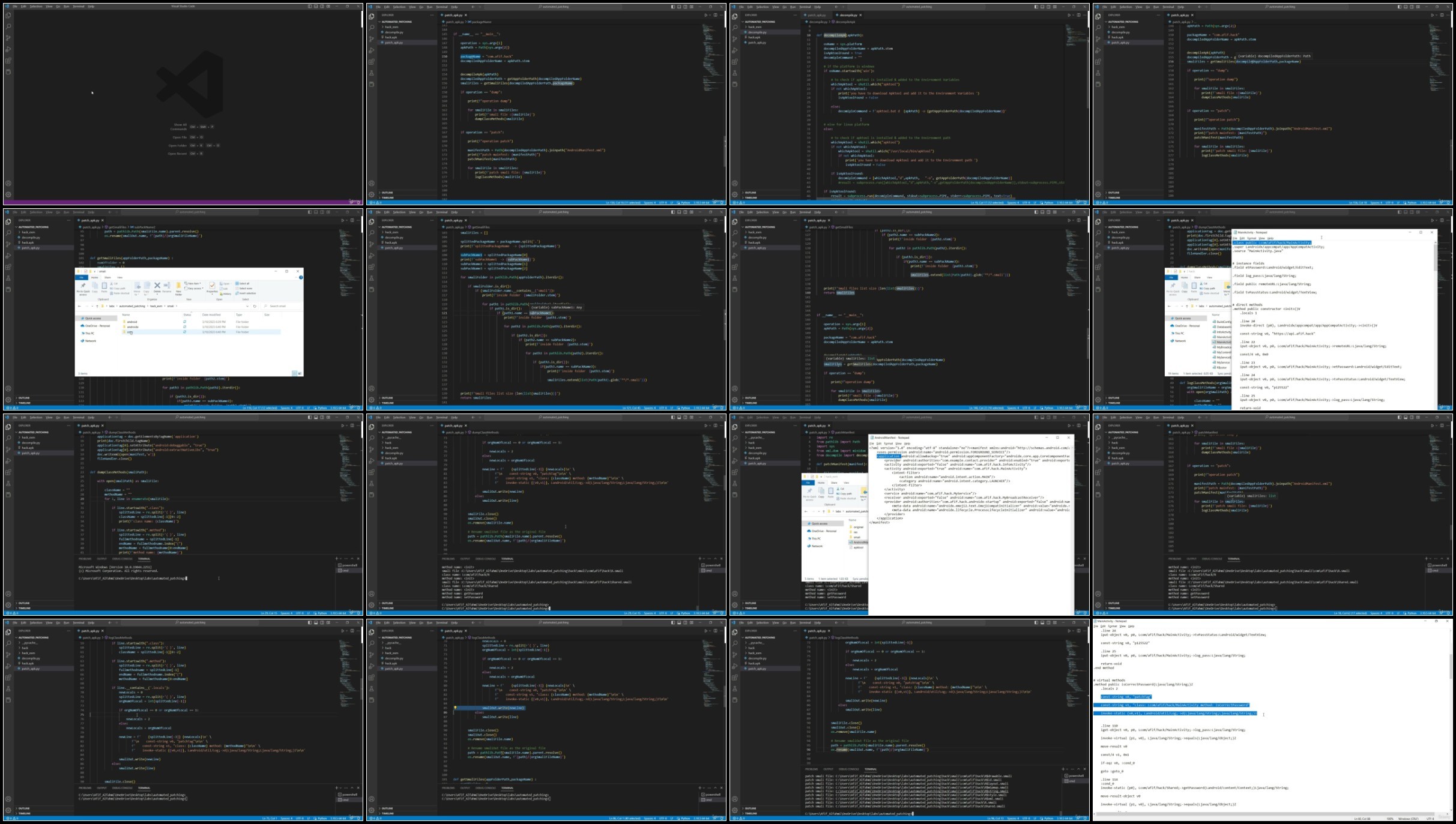Toggle Panel layout button in VS Code welcome window

(x=316, y=6)
